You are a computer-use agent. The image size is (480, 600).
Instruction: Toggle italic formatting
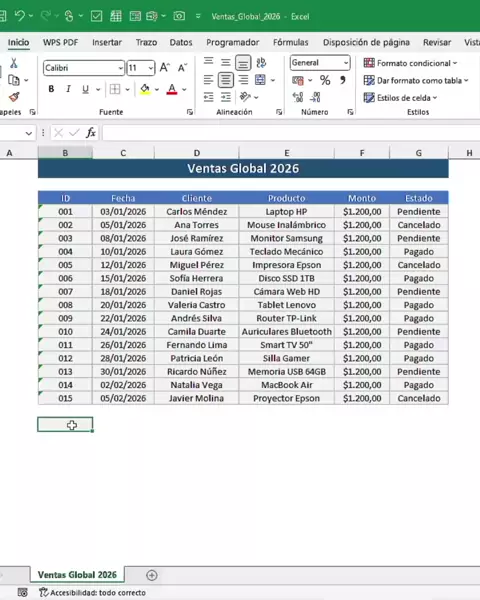[68, 89]
